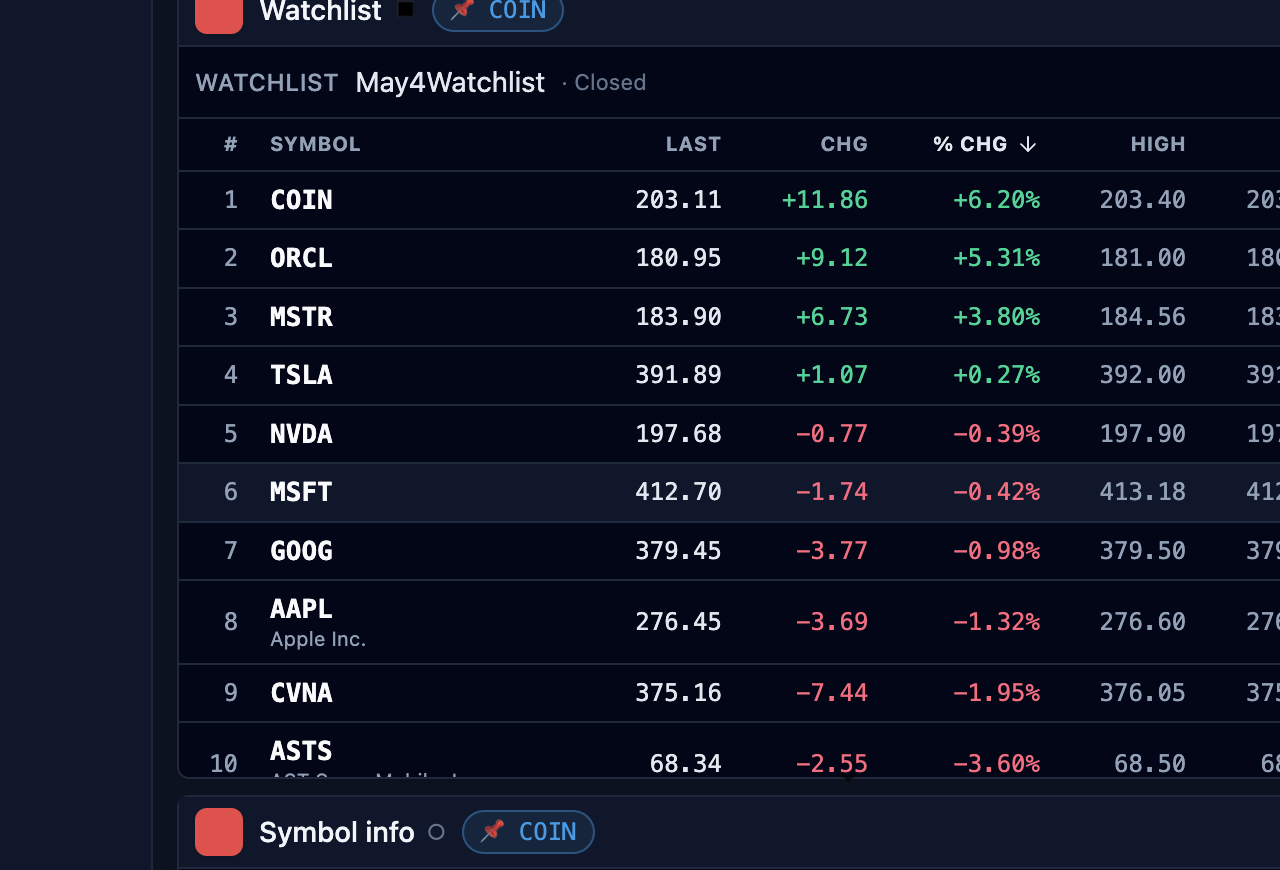Sort by the LAST column header
1280x870 pixels.
pyautogui.click(x=693, y=144)
